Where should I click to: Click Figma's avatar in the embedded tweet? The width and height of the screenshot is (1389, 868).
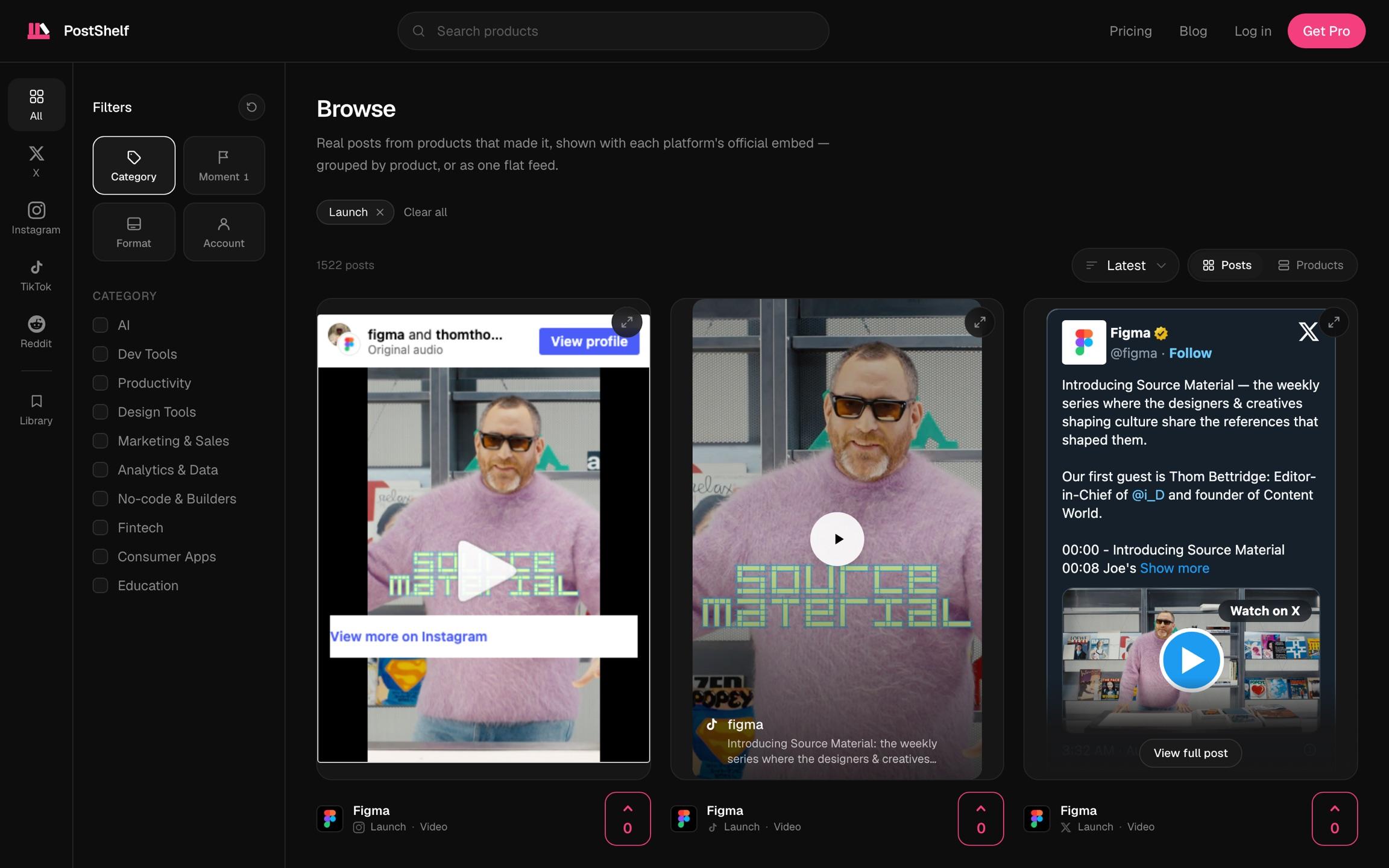pyautogui.click(x=1083, y=342)
